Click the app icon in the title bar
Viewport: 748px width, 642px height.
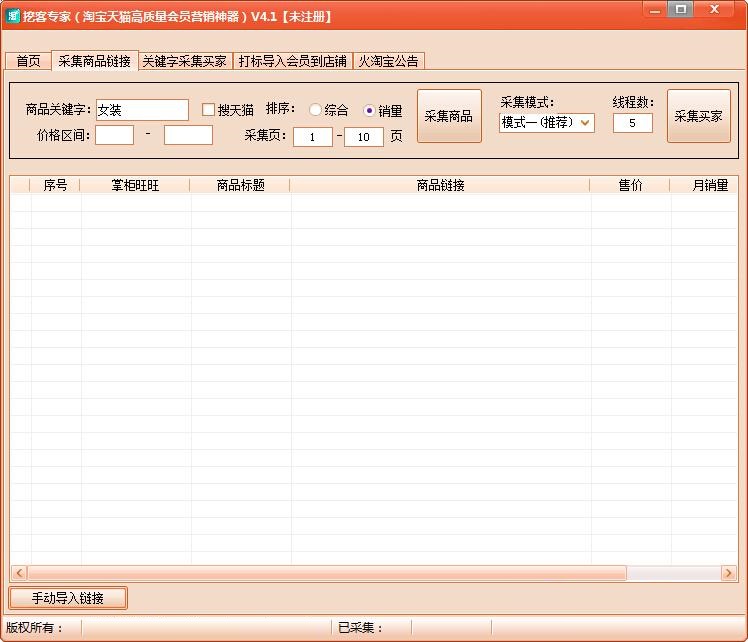coord(13,16)
